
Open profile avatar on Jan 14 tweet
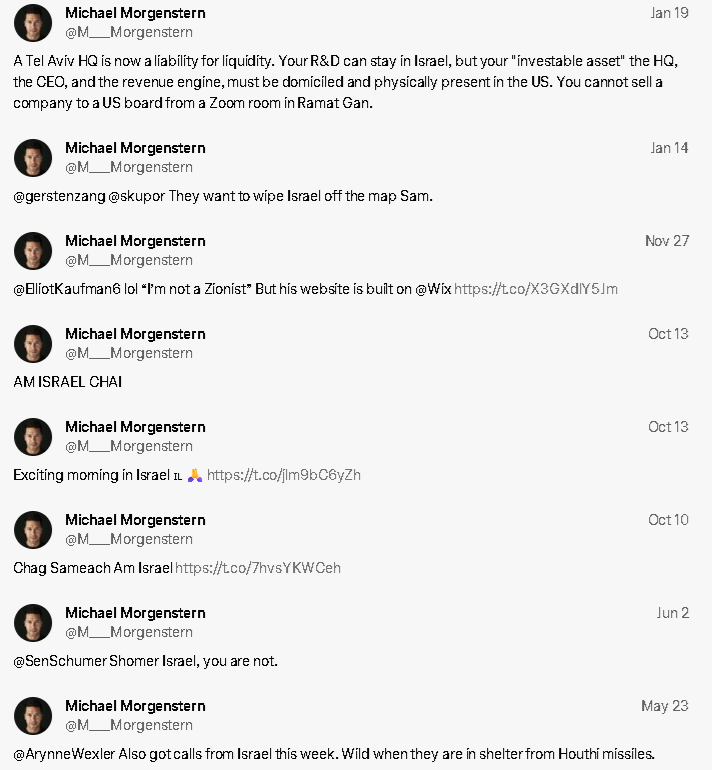tap(33, 158)
